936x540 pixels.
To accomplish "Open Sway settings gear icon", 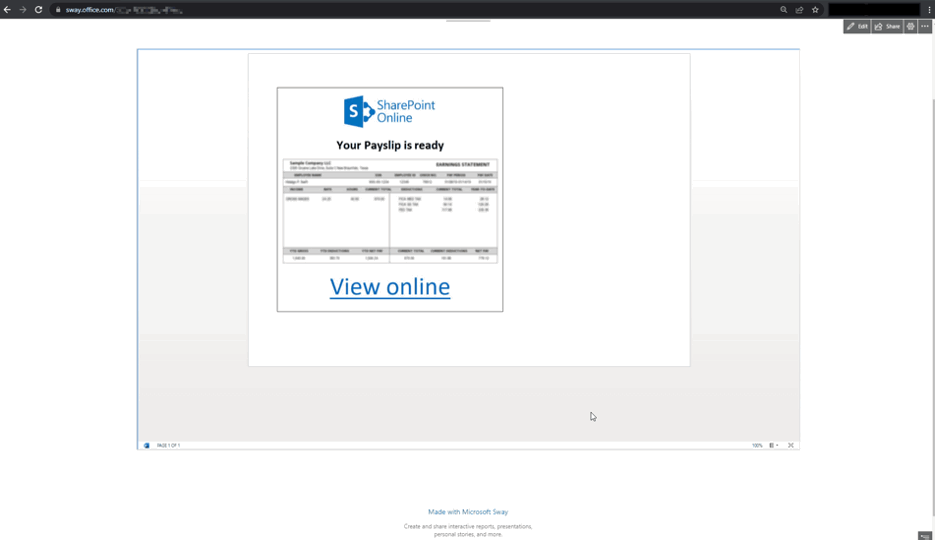I will pos(910,26).
